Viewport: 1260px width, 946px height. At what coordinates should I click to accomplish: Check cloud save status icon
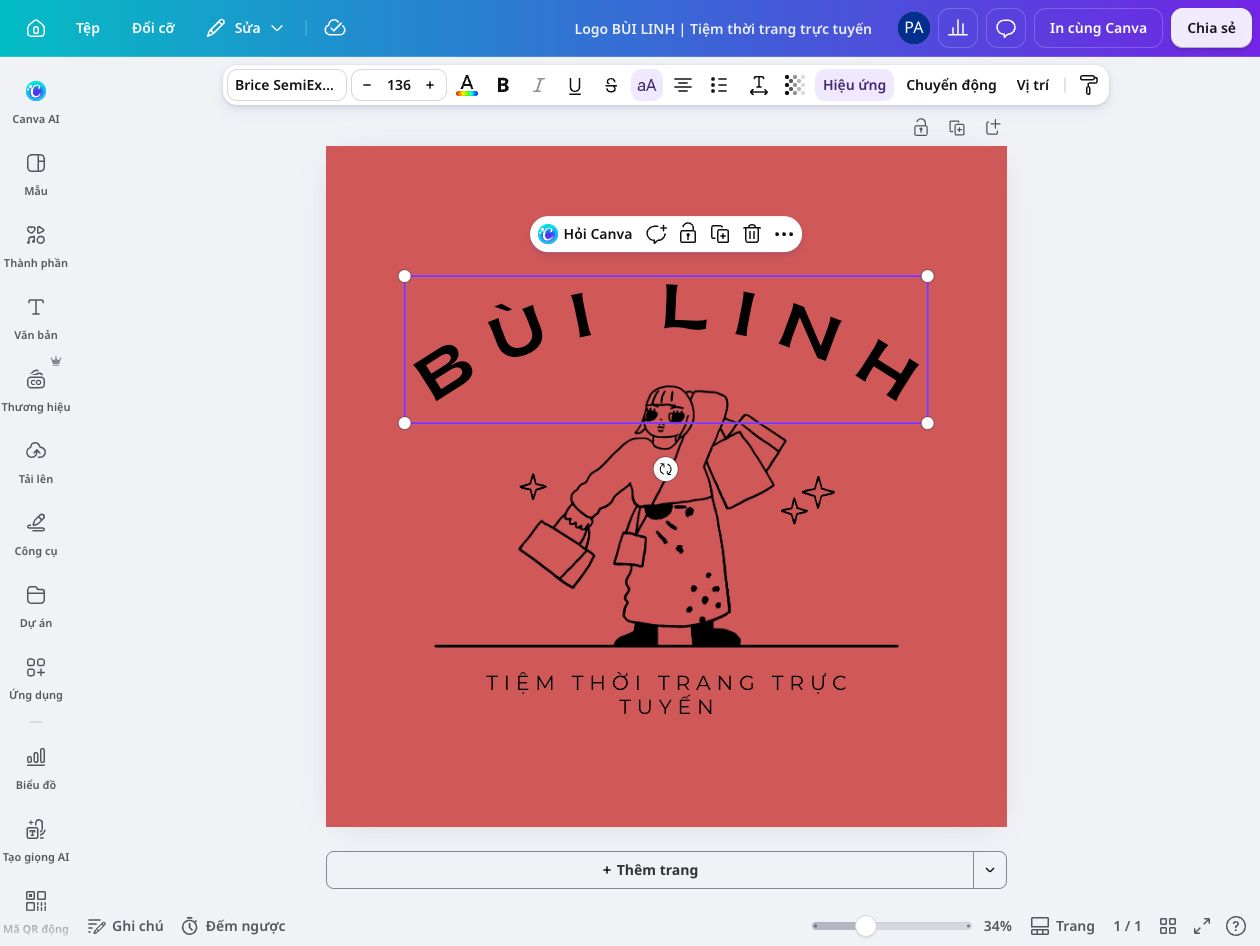336,28
